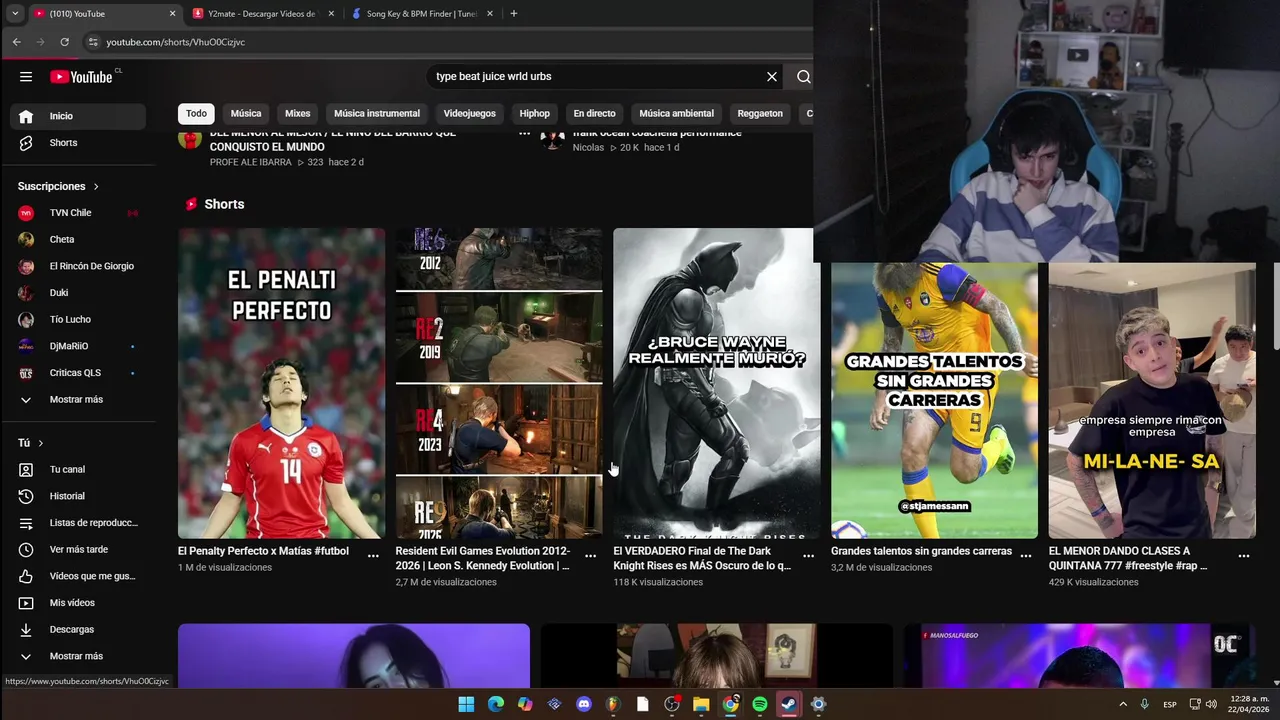Select the Reggaeton chip

(x=760, y=113)
